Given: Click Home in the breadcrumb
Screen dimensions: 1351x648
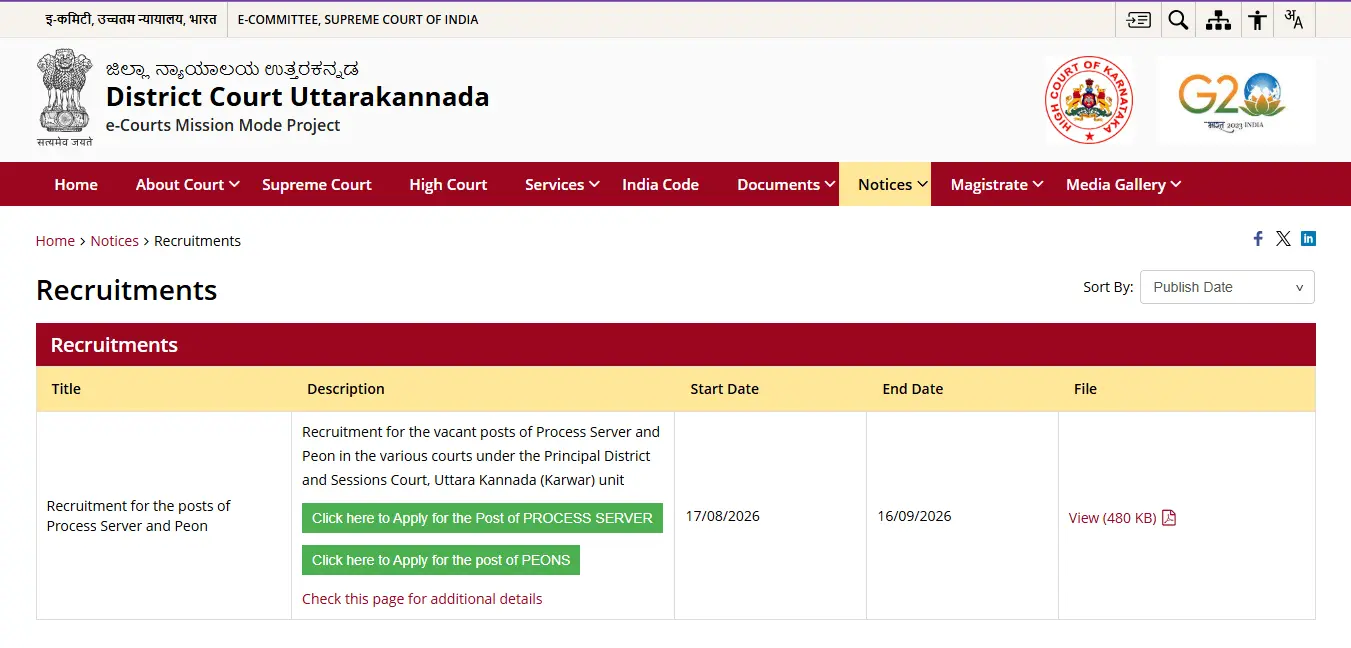Looking at the screenshot, I should [x=55, y=241].
